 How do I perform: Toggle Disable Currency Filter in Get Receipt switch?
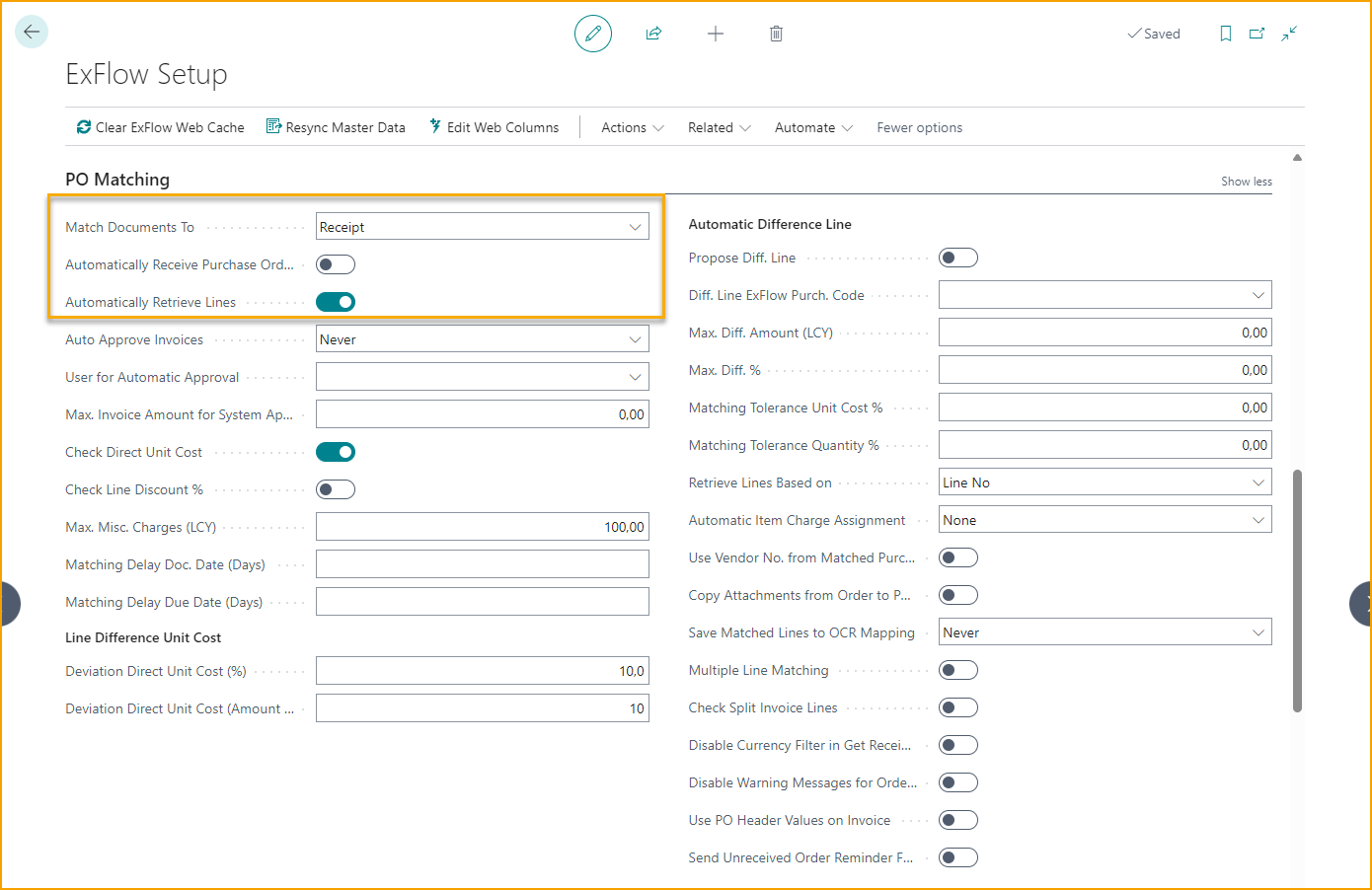(x=958, y=745)
